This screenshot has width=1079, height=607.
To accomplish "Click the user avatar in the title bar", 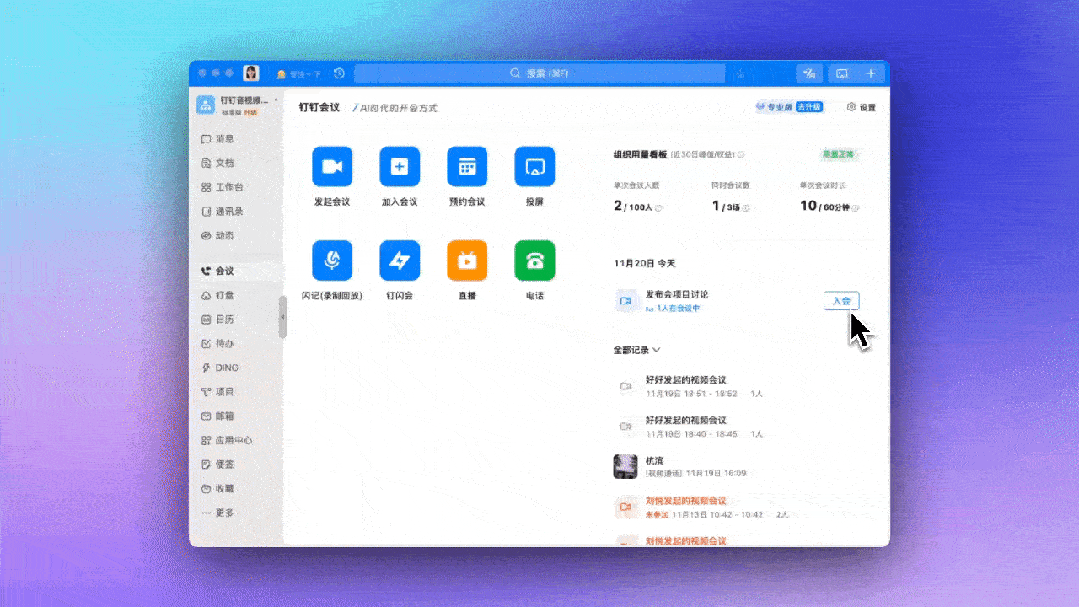I will tap(251, 73).
